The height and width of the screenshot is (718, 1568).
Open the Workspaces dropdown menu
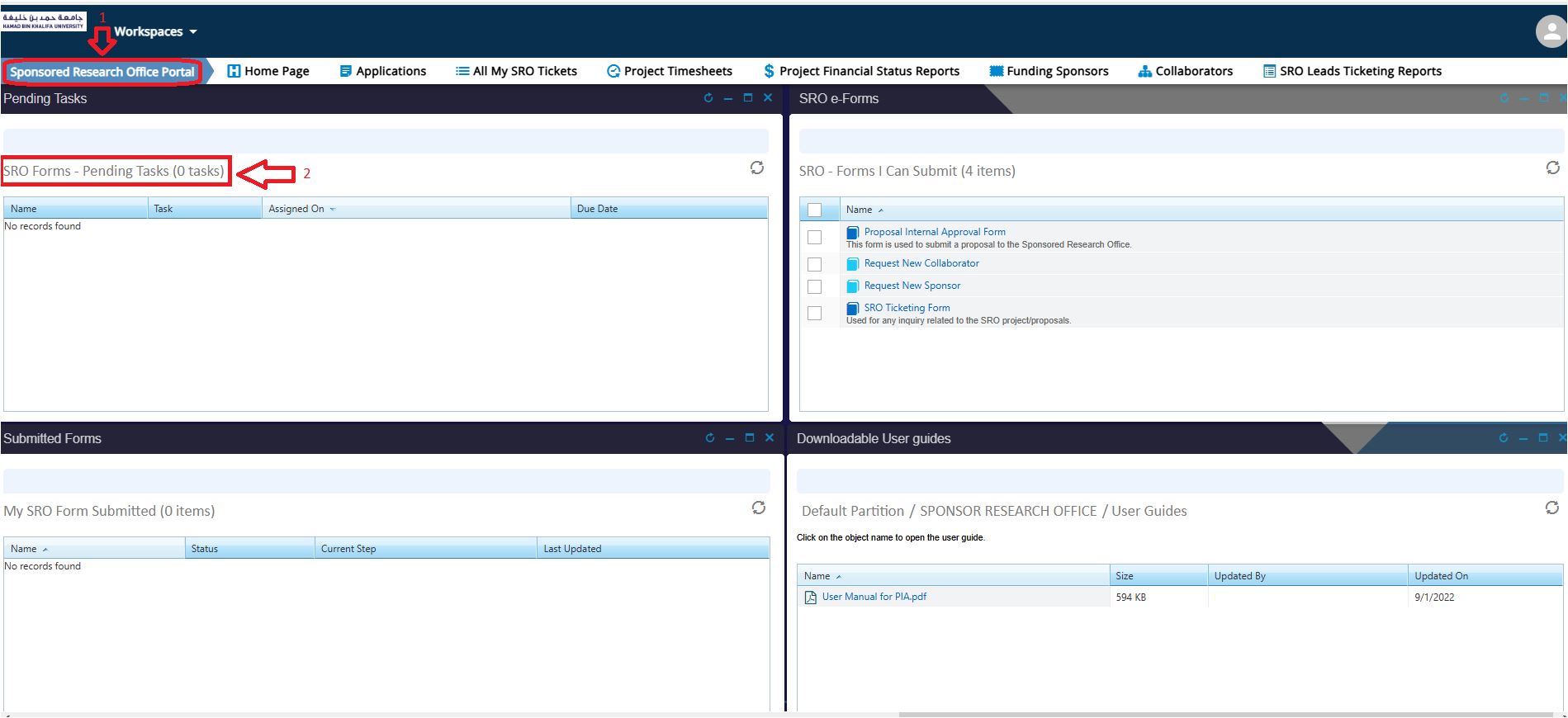pos(155,32)
